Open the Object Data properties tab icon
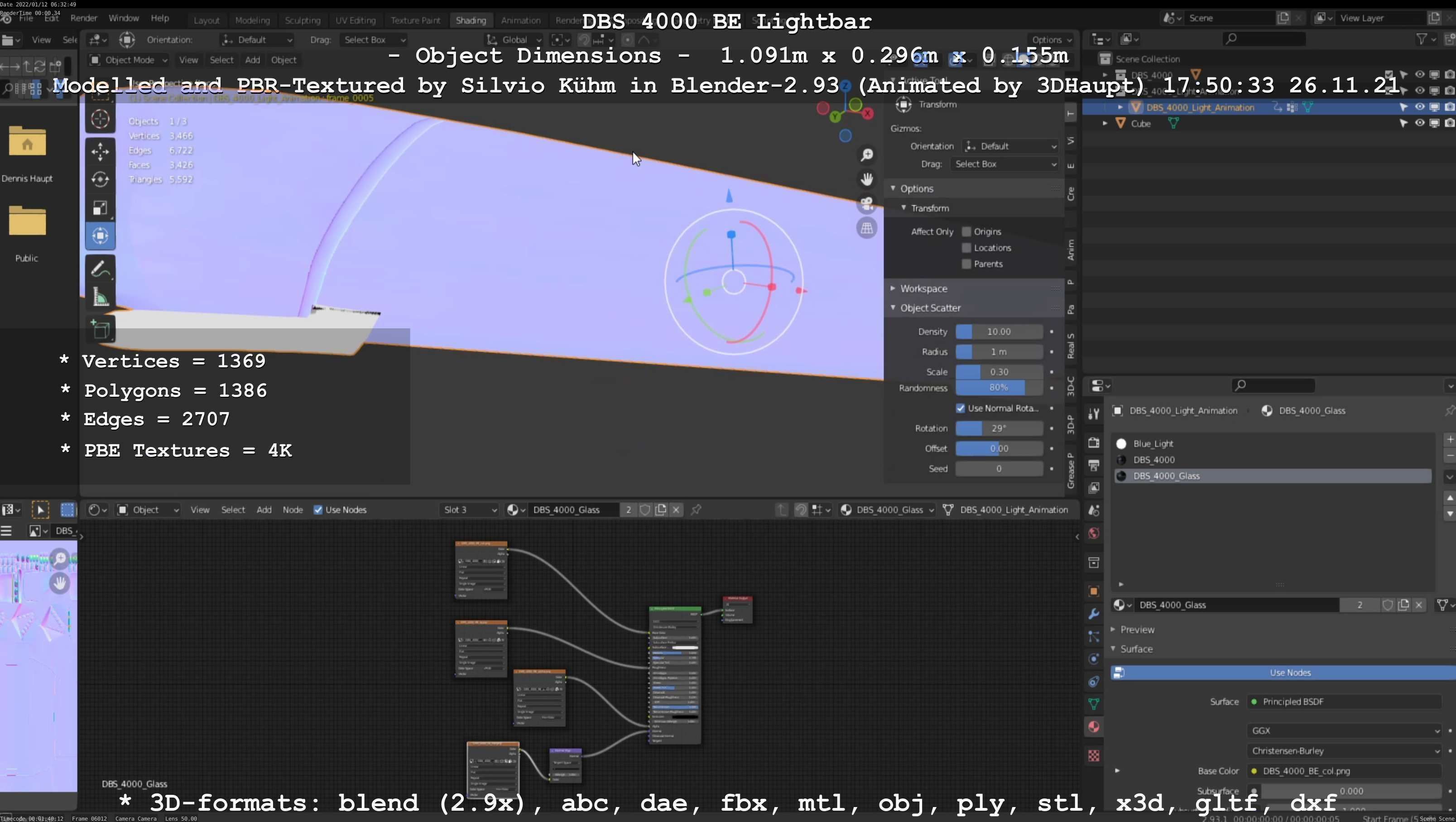Viewport: 1456px width, 822px height. tap(1094, 704)
